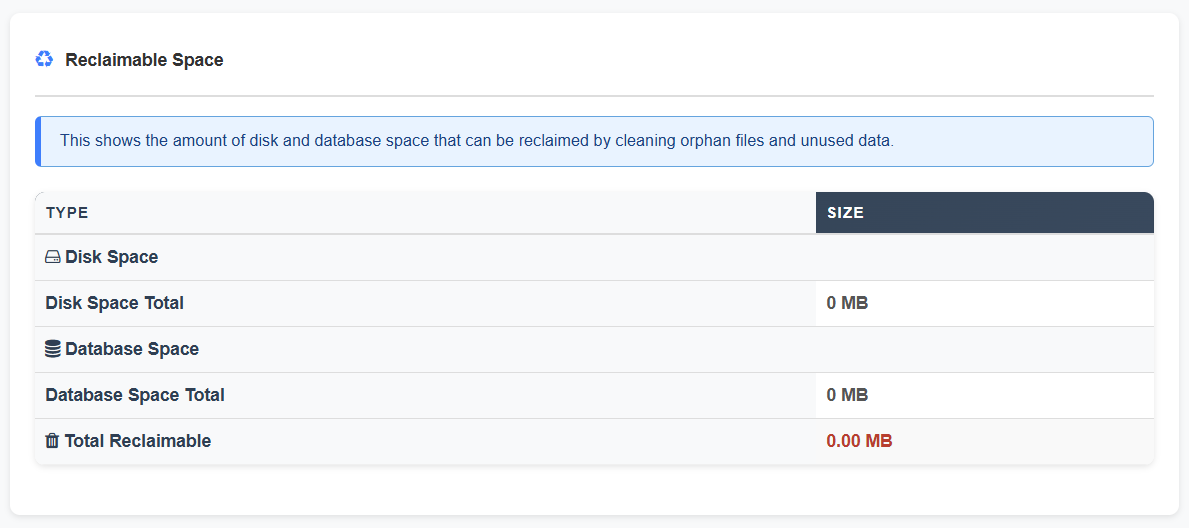Select the Disk Space section row

[594, 257]
